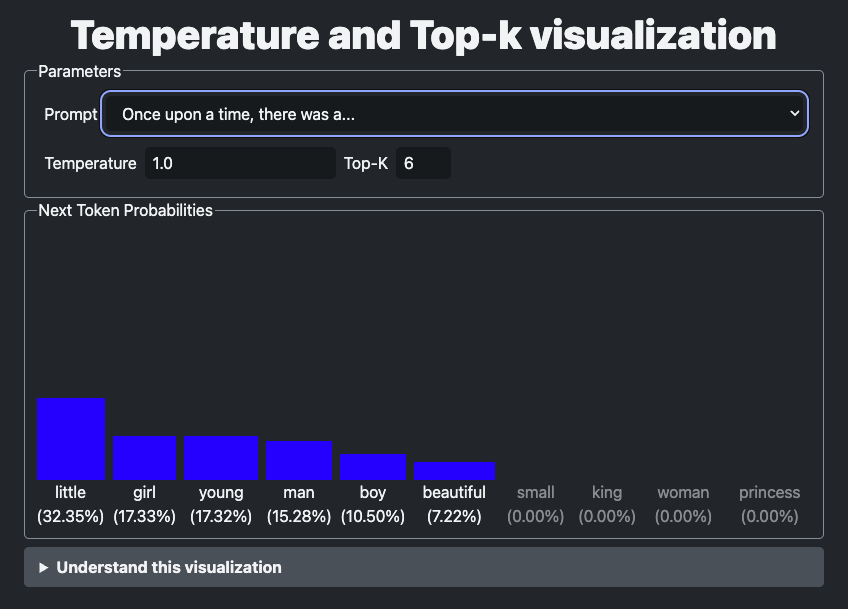The image size is (848, 609).
Task: Click the blue bar for 'boy'
Action: [x=372, y=467]
